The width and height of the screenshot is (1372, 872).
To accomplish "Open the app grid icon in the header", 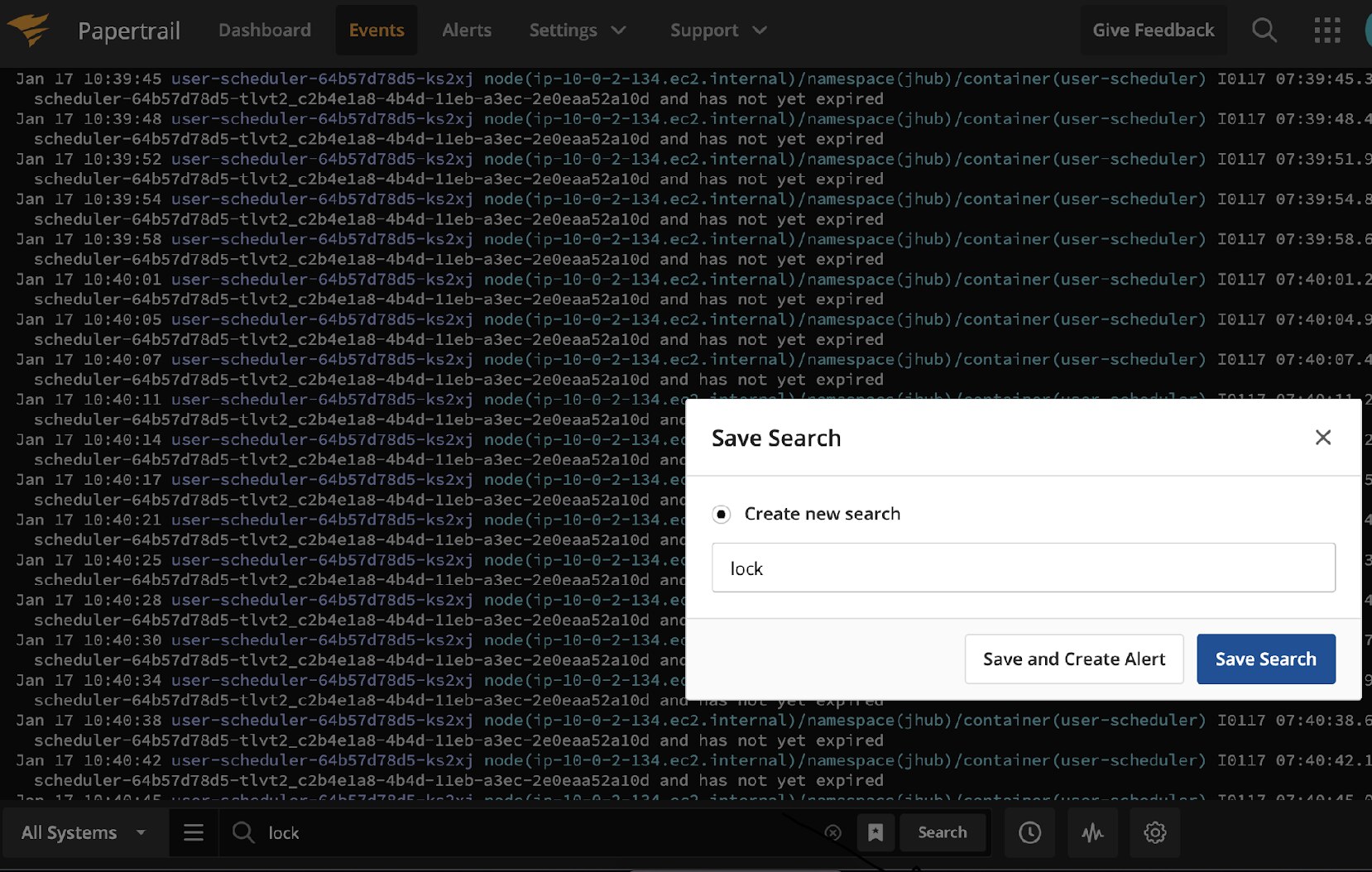I will coord(1326,30).
